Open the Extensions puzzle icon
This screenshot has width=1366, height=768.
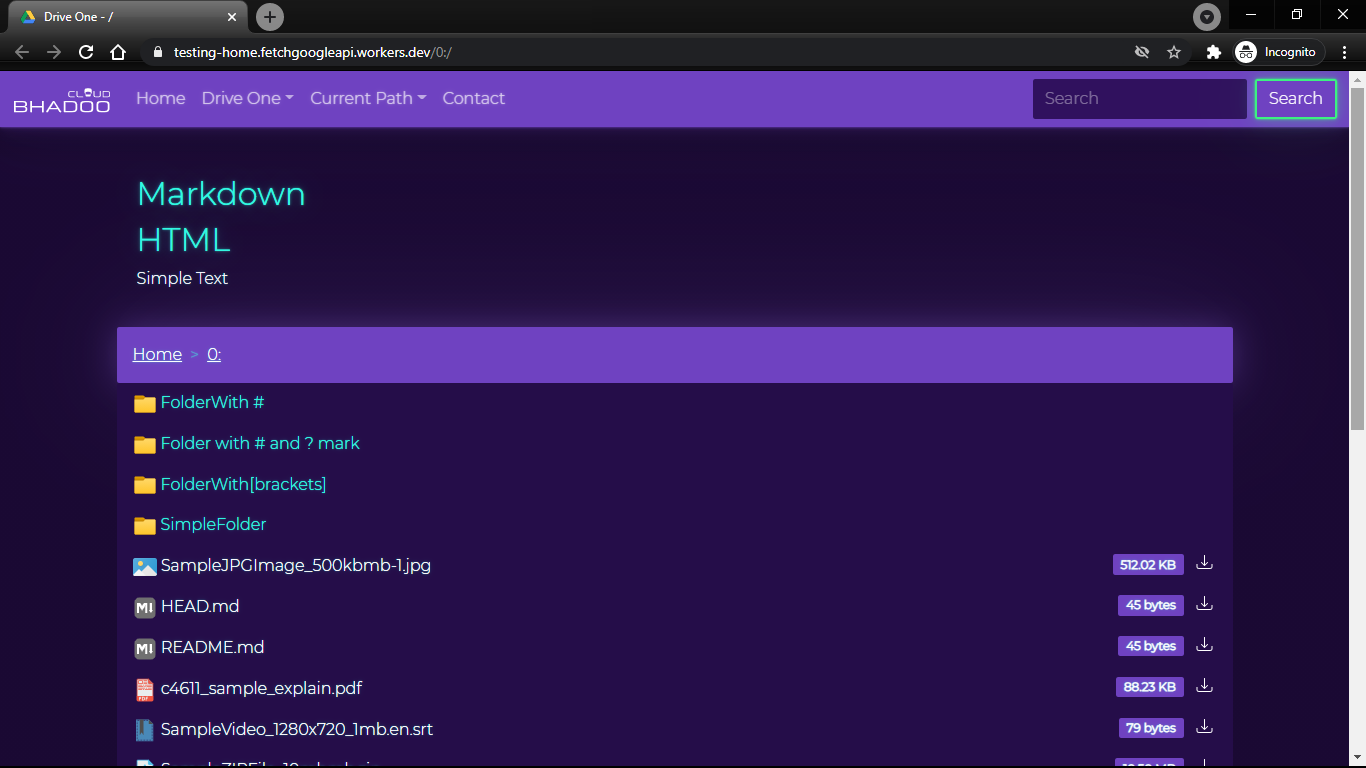(1214, 52)
